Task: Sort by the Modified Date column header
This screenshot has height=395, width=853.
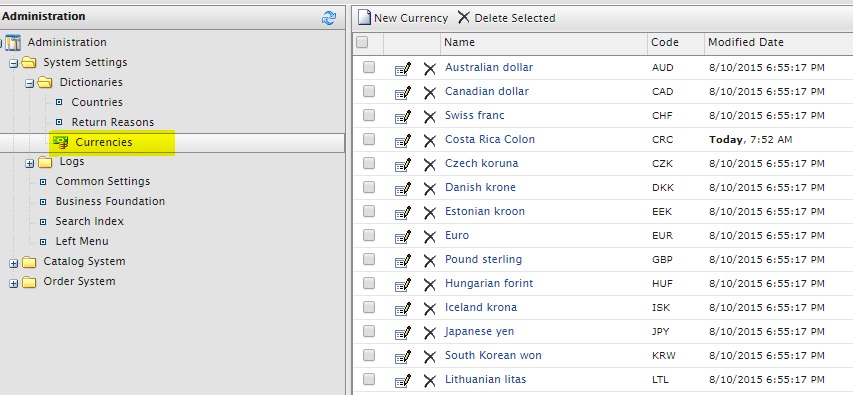Action: click(x=746, y=42)
